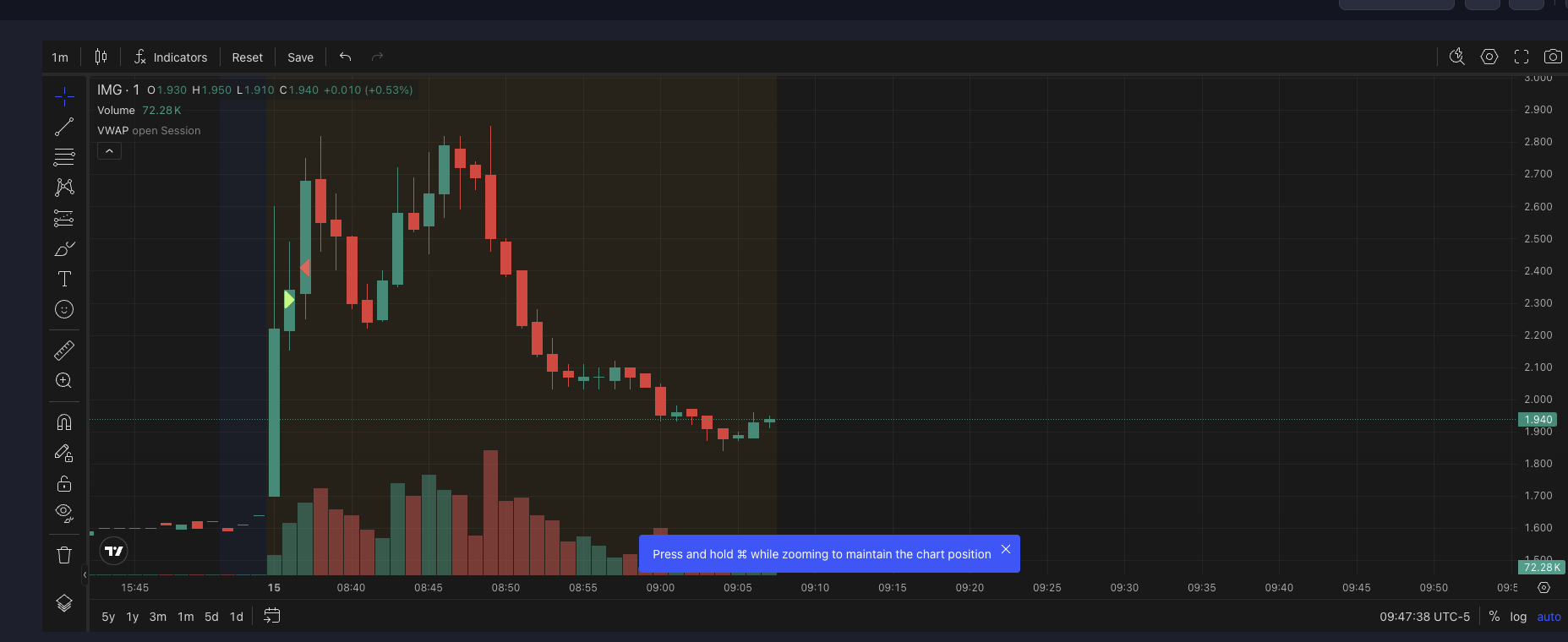The width and height of the screenshot is (1568, 642).
Task: Dismiss the zooming hint notification
Action: click(1006, 549)
